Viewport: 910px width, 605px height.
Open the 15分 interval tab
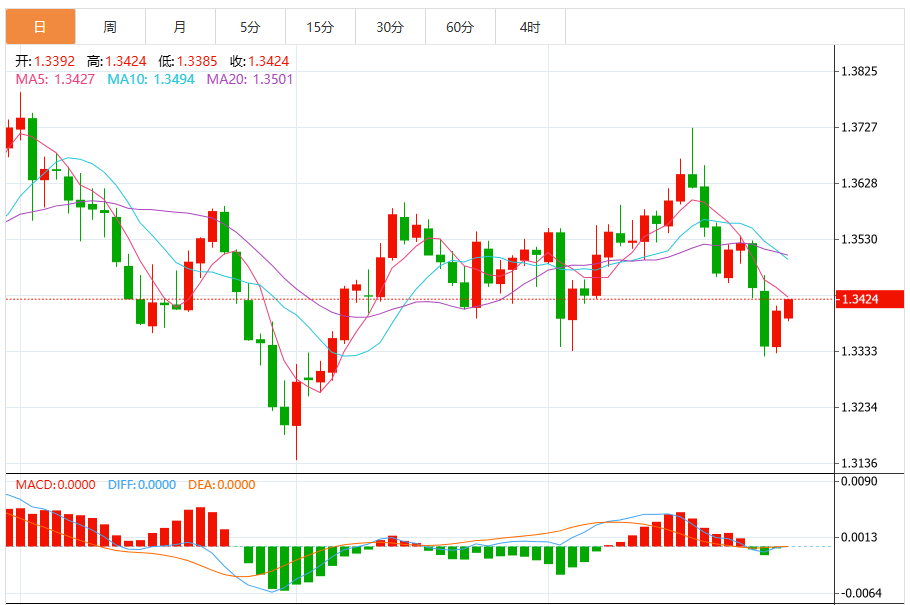(320, 27)
